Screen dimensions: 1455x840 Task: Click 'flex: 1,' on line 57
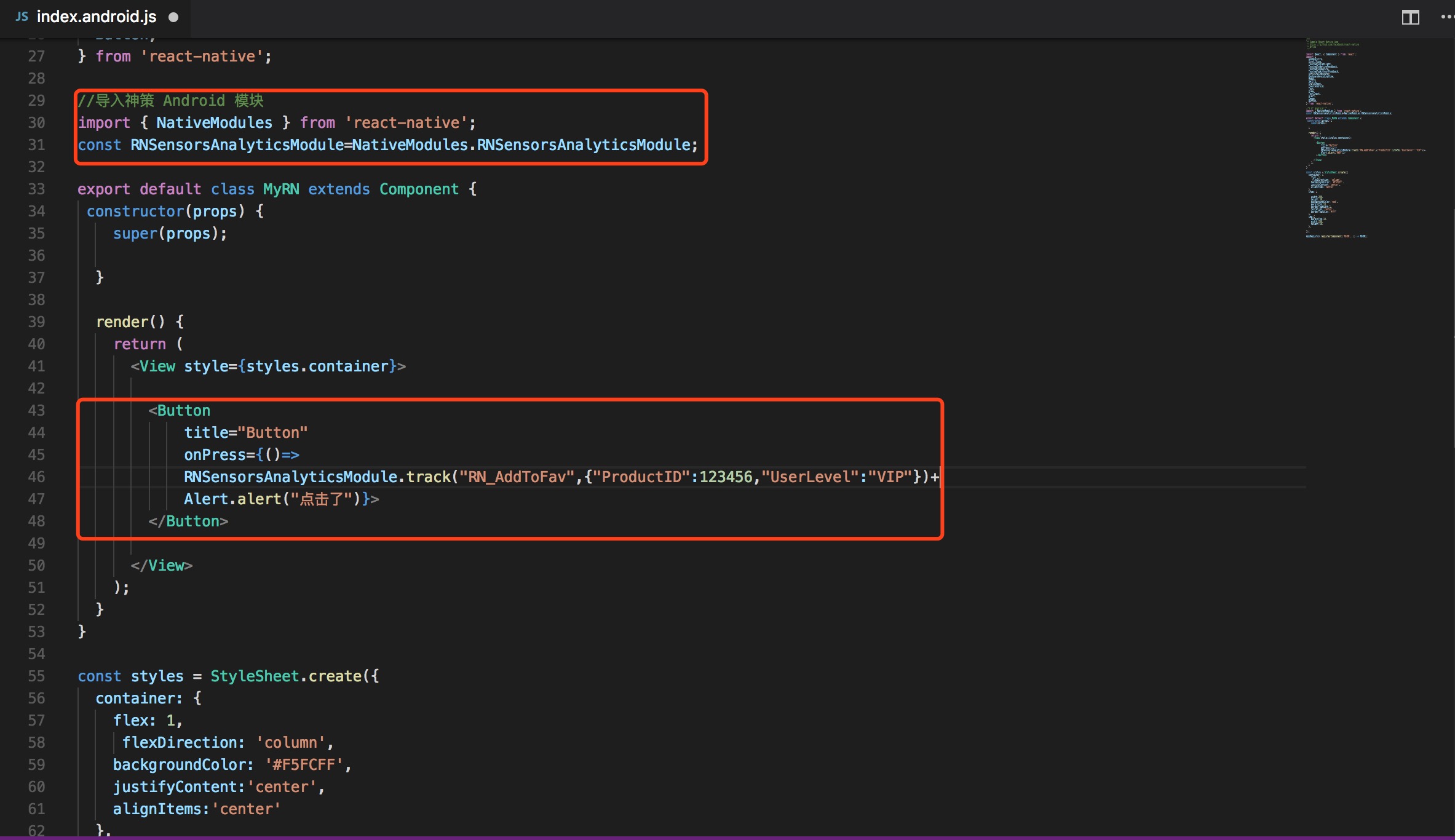pos(148,720)
